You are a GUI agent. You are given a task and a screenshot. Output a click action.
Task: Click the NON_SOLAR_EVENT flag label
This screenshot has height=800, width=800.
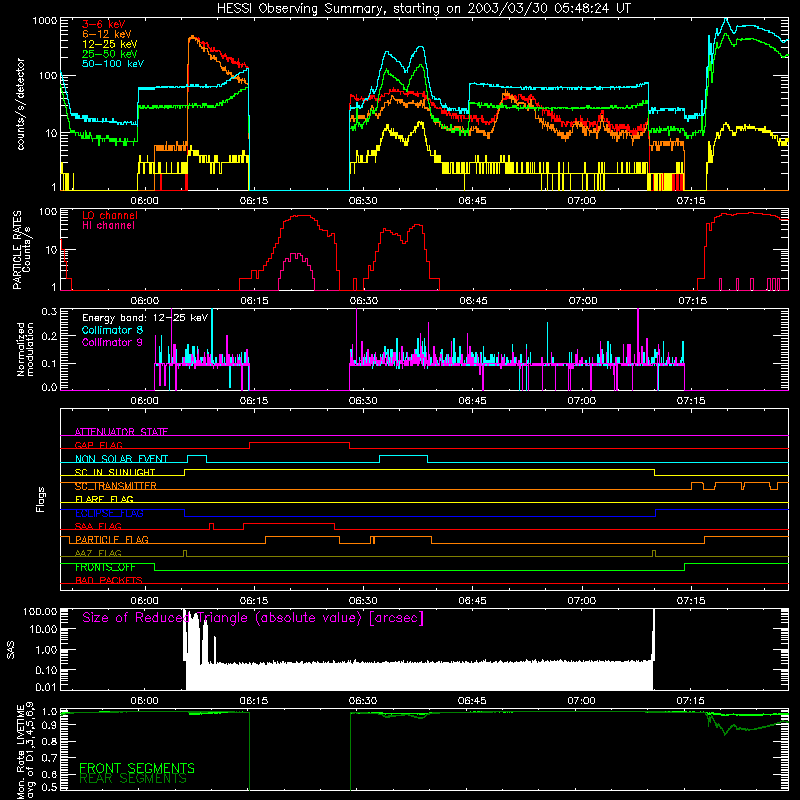(x=121, y=459)
